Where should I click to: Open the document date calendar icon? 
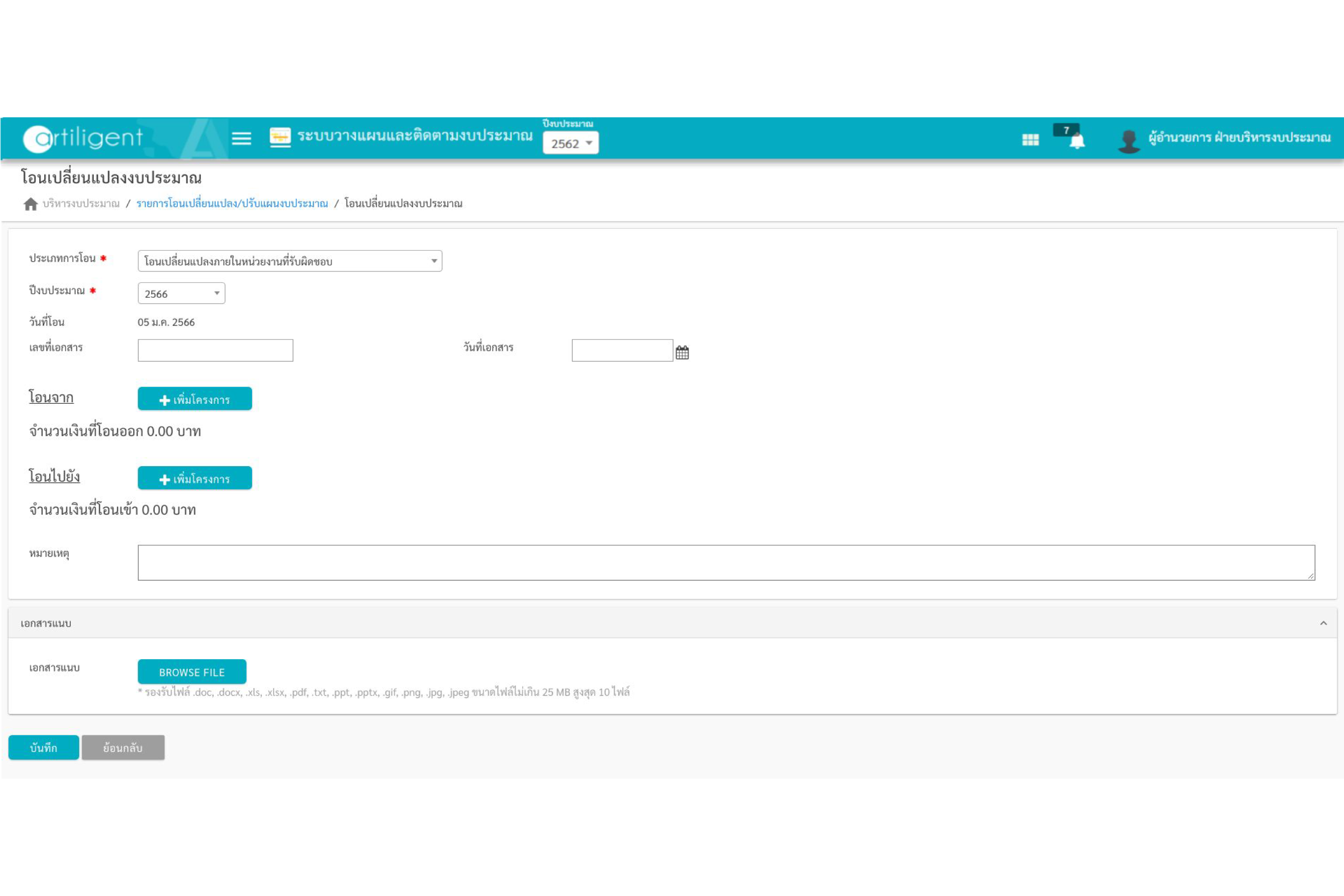[x=682, y=352]
